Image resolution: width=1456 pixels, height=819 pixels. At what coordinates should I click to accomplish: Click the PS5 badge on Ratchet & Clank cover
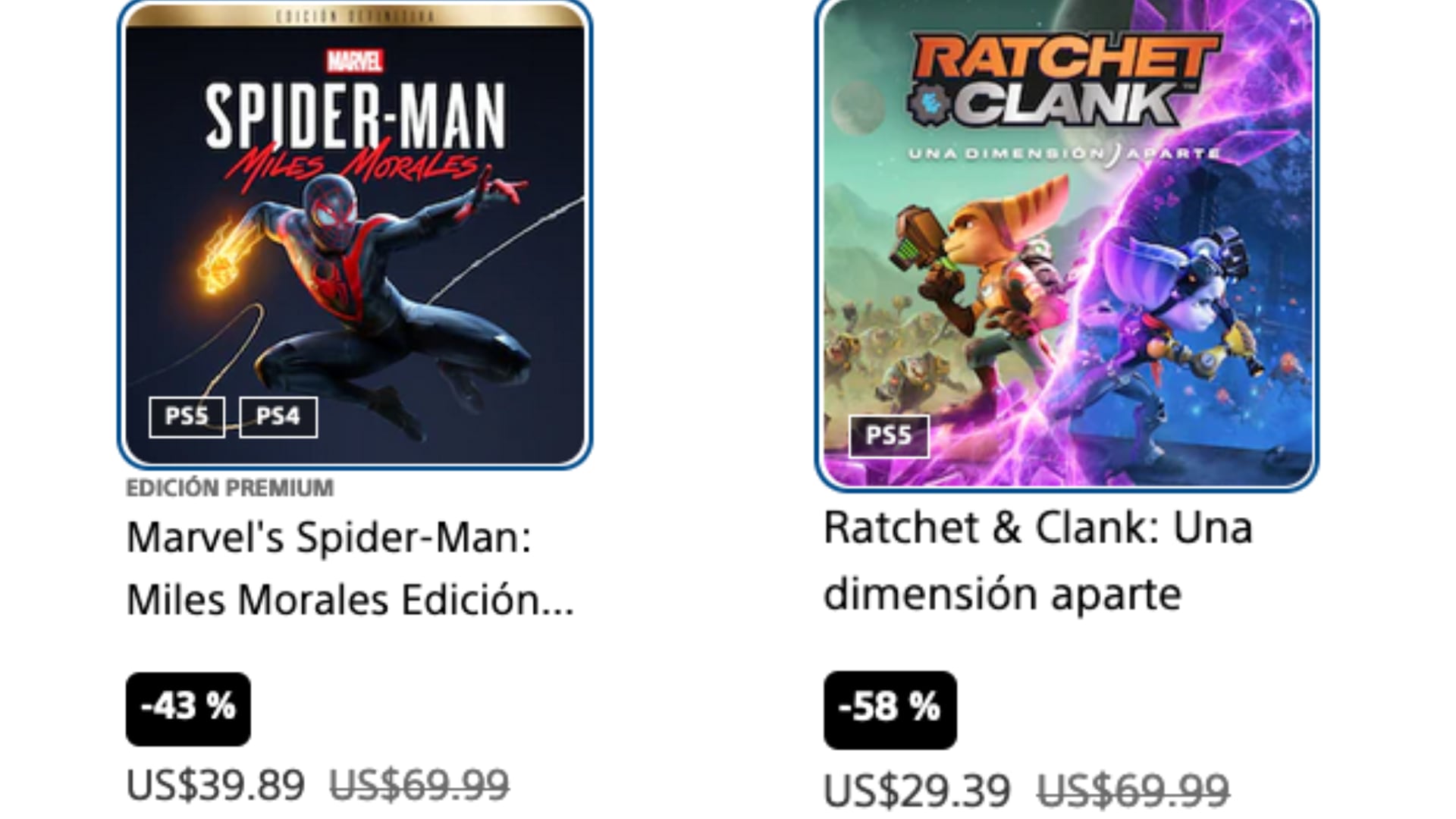click(x=889, y=436)
